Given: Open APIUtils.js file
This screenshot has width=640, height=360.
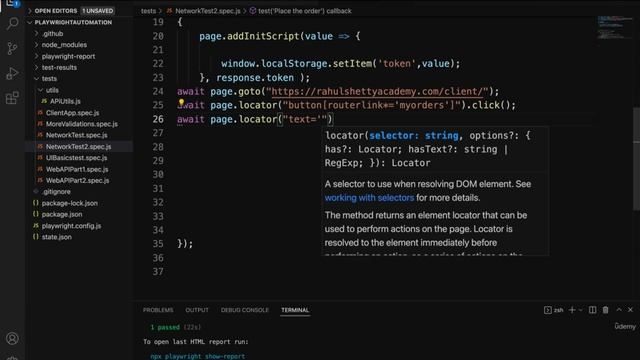Looking at the screenshot, I should click(65, 101).
